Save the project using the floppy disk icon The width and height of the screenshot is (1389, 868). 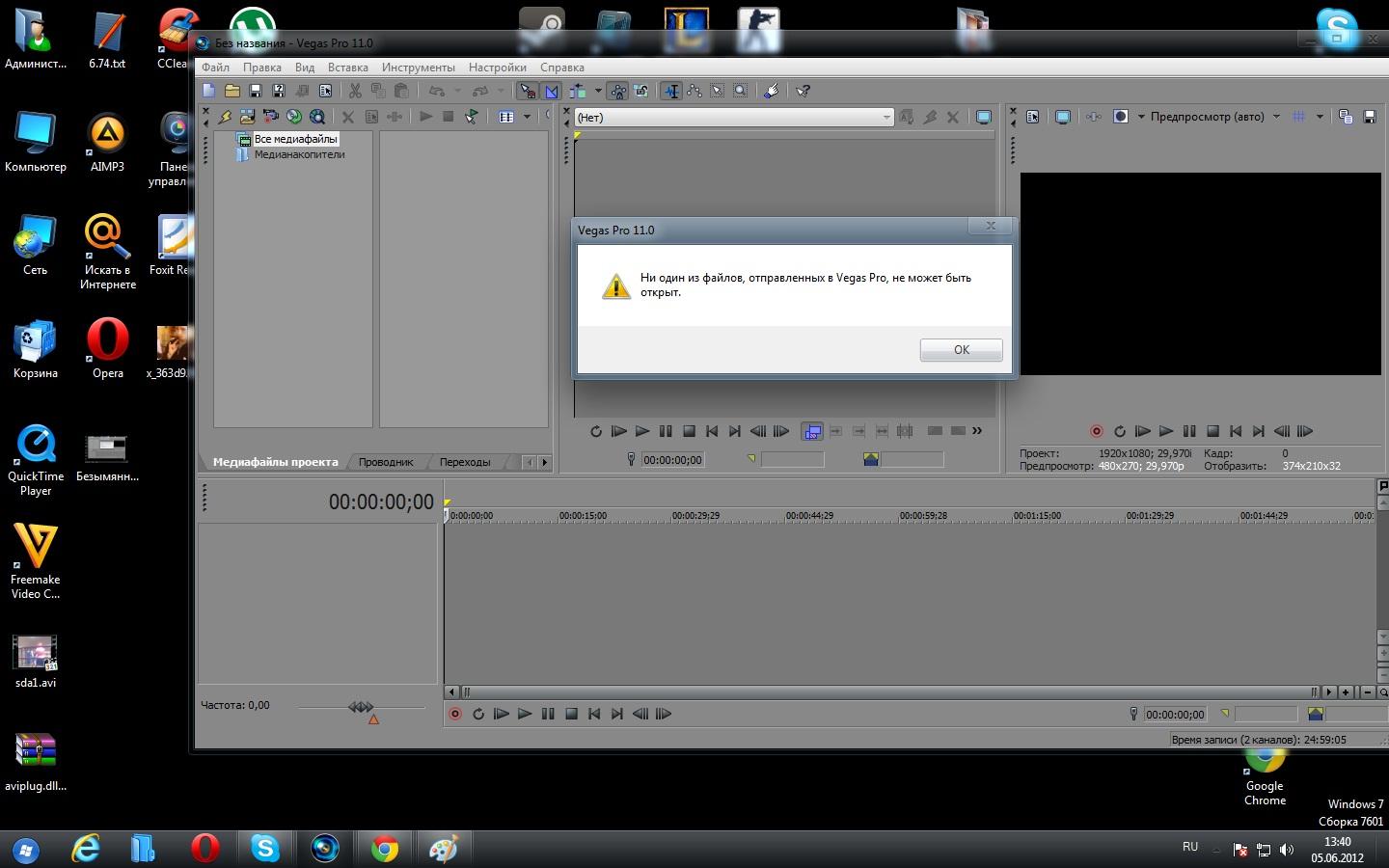(x=256, y=91)
